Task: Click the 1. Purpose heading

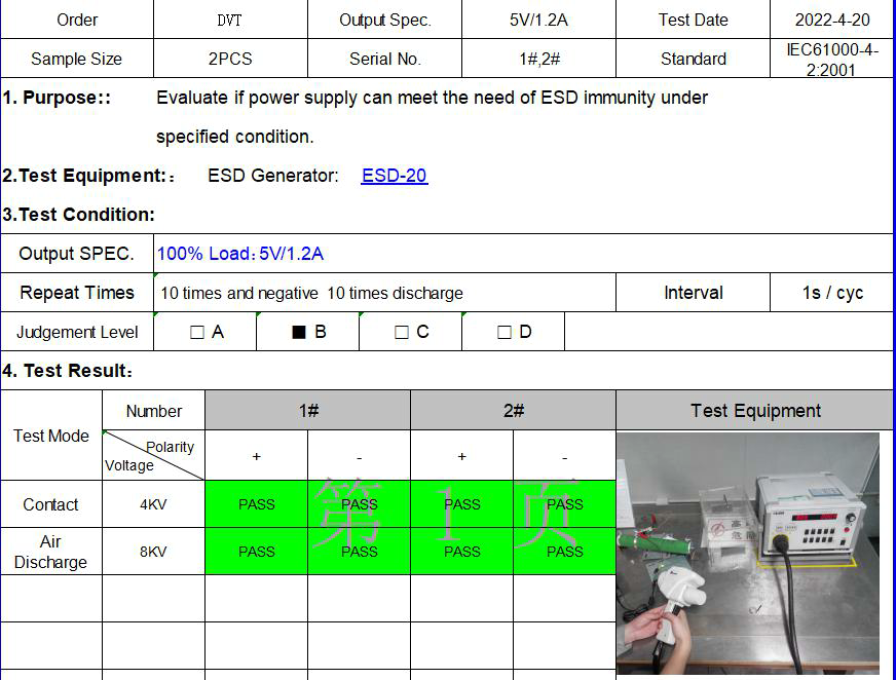Action: point(57,98)
